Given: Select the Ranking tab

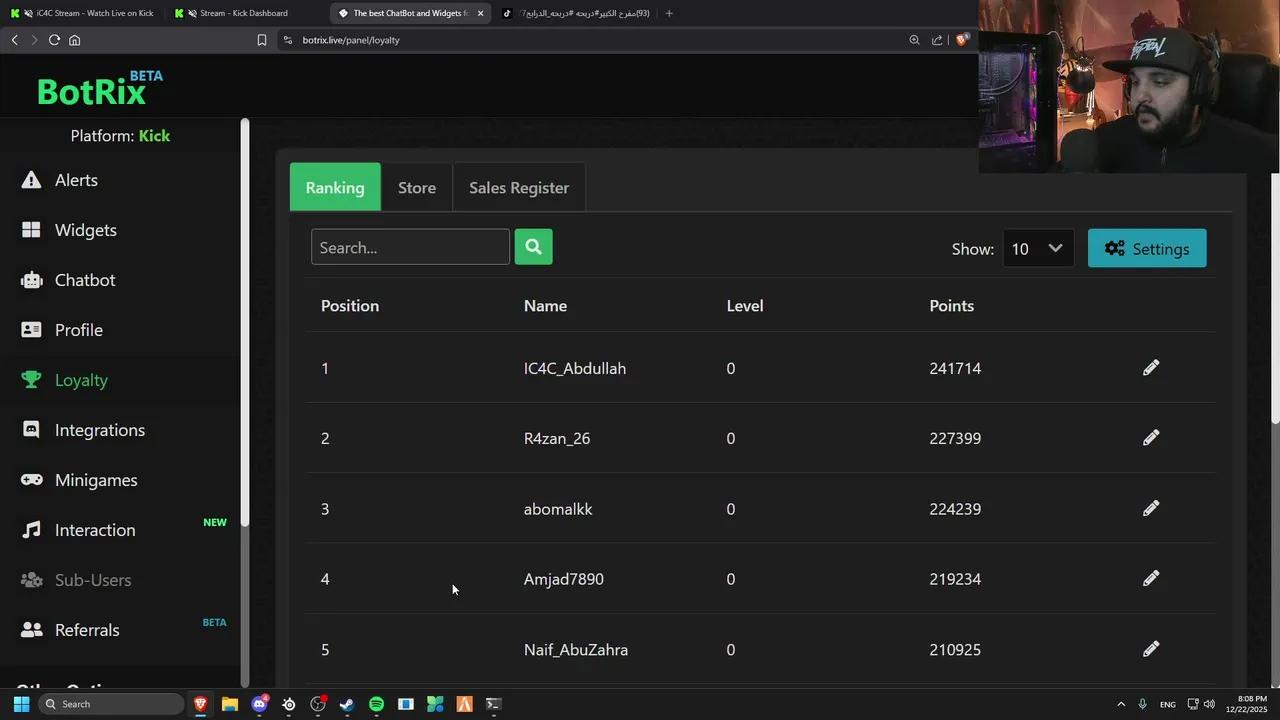Looking at the screenshot, I should [x=335, y=188].
